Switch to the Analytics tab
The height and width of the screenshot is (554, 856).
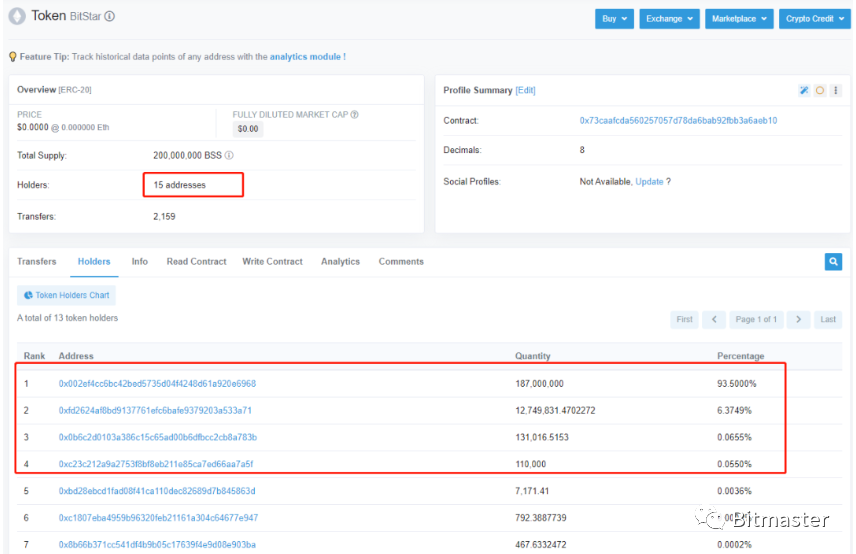pyautogui.click(x=340, y=261)
